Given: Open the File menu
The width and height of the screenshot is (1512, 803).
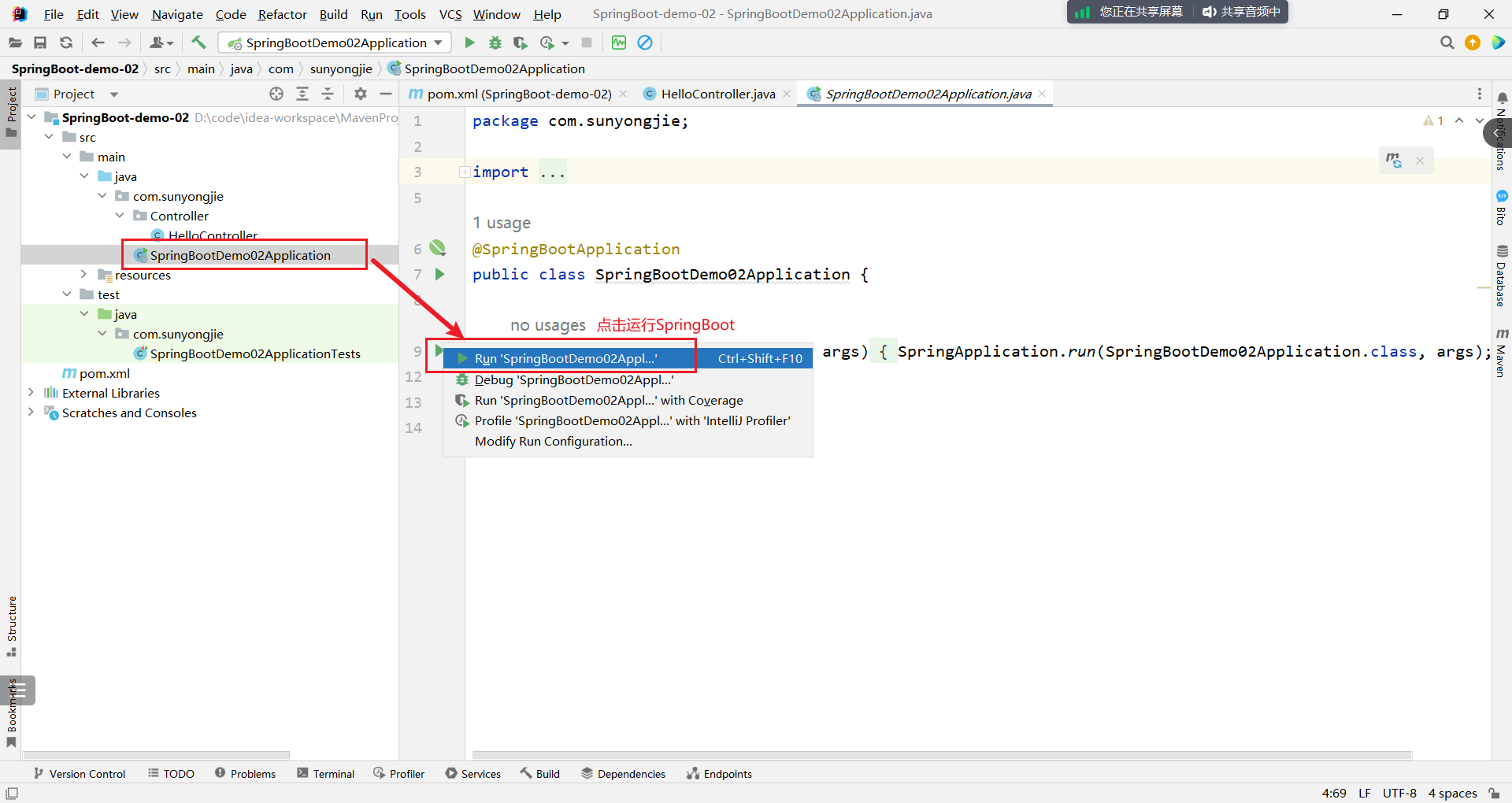Looking at the screenshot, I should pyautogui.click(x=54, y=14).
